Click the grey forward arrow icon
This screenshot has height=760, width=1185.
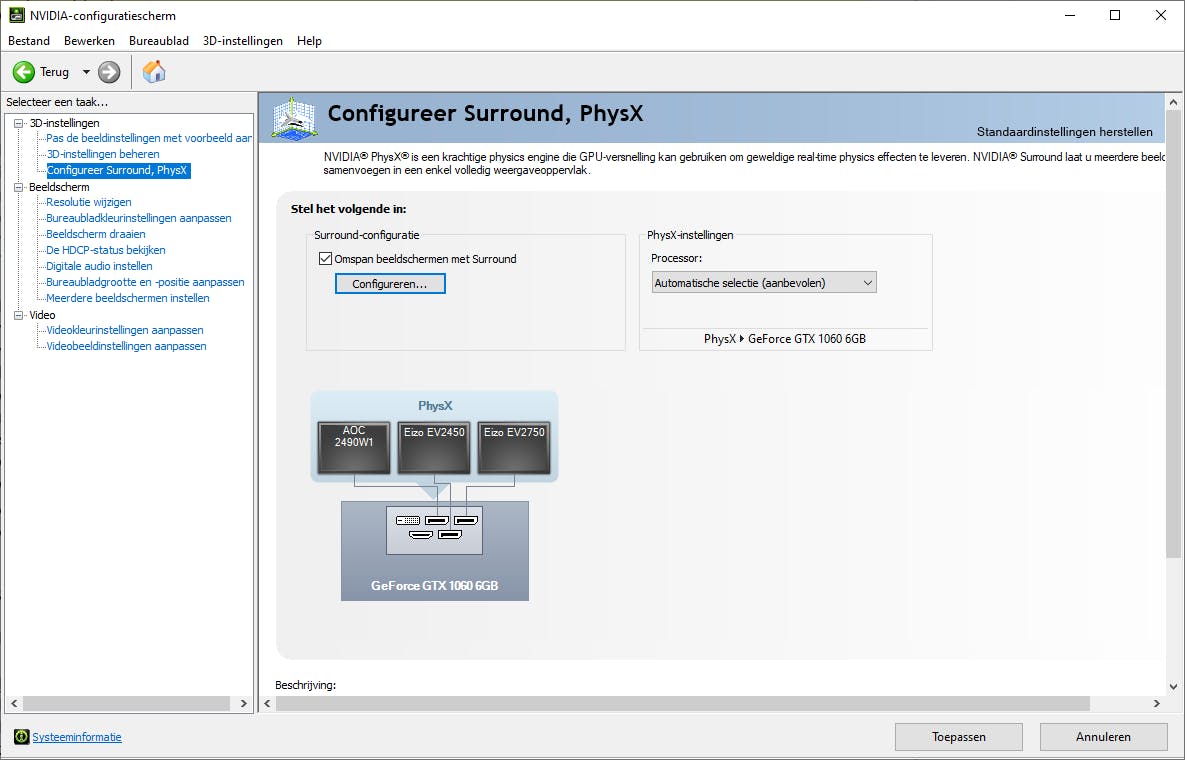110,72
